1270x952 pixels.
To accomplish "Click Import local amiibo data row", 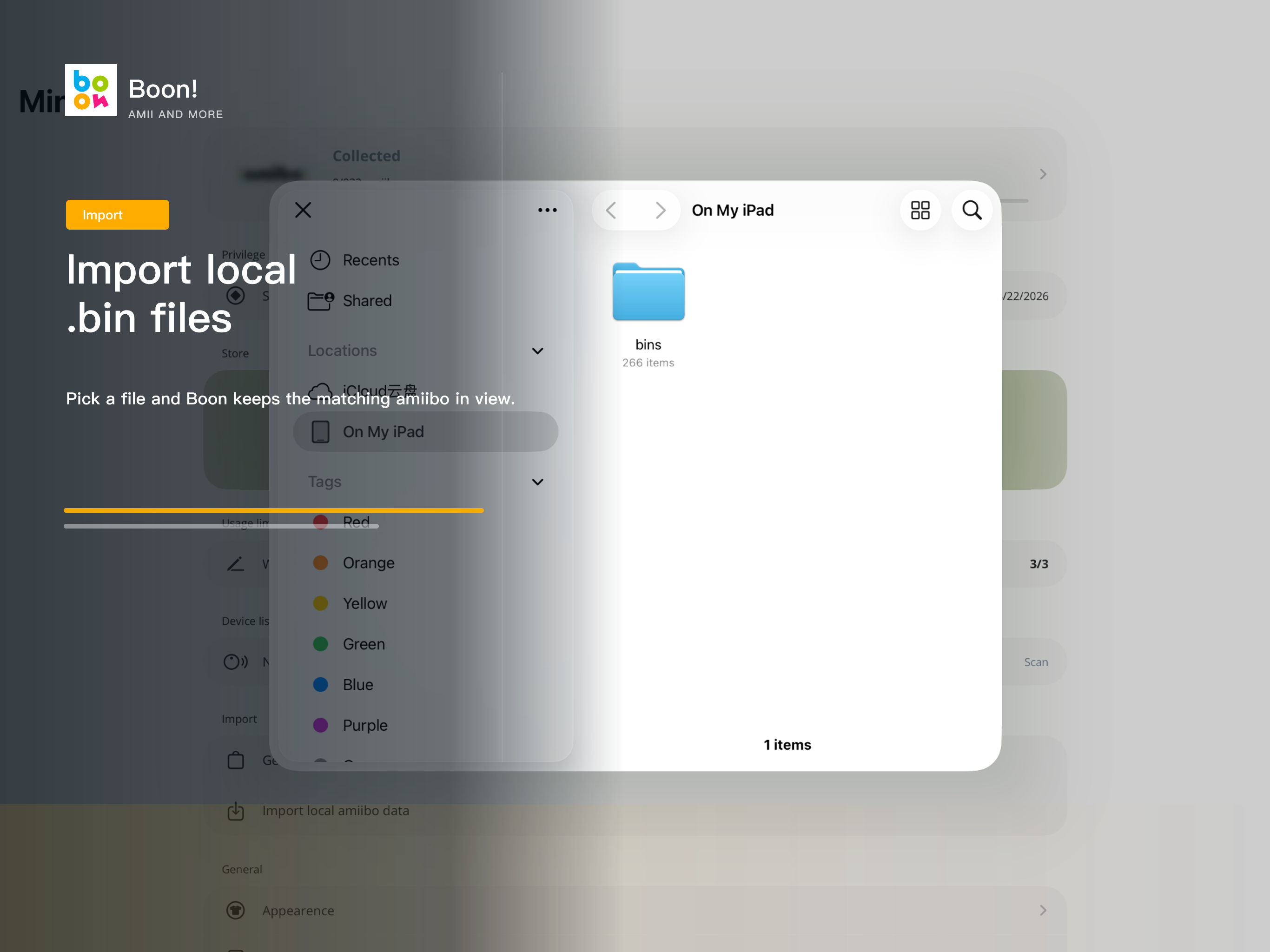I will point(635,811).
